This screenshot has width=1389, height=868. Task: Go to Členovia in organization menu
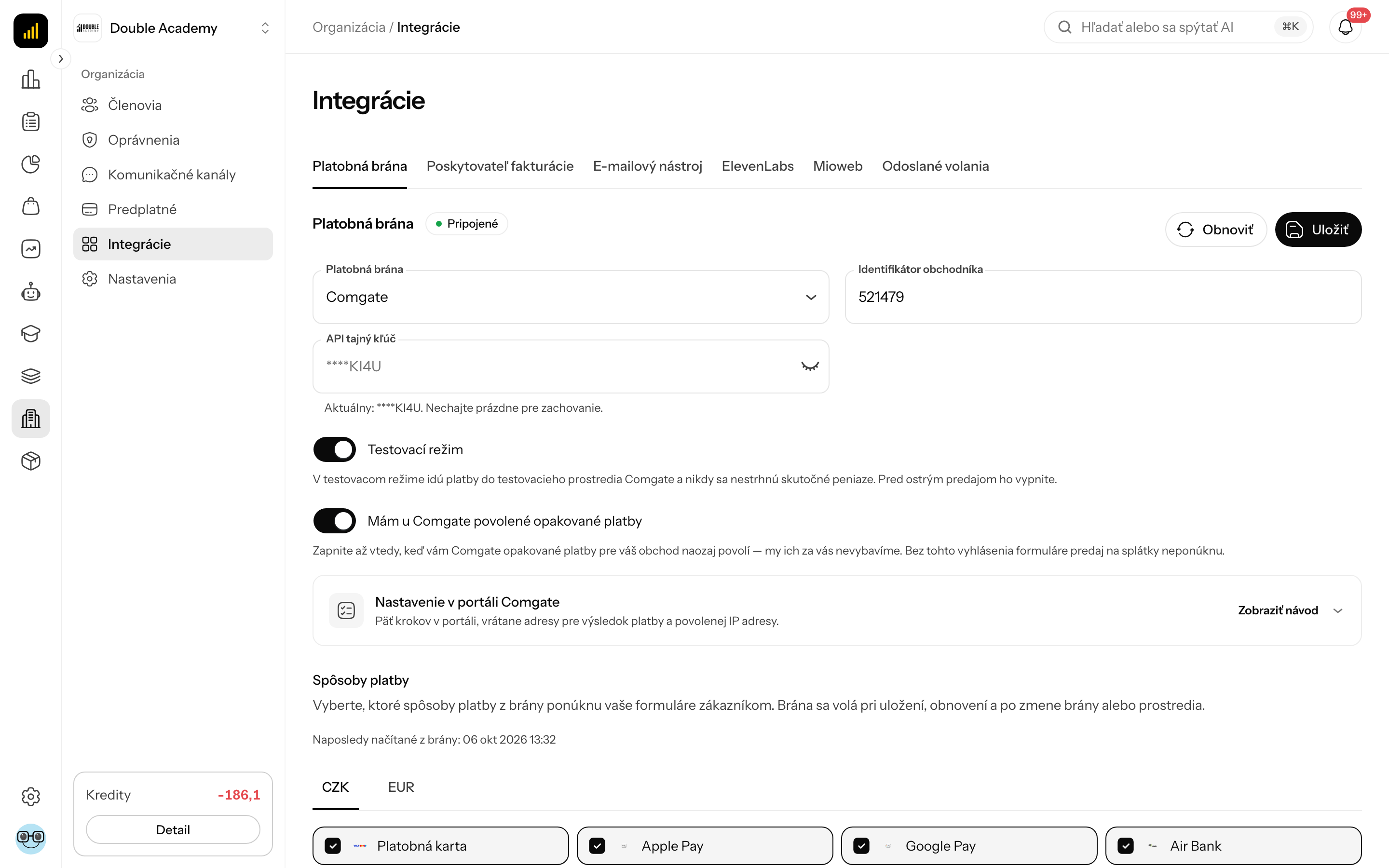pyautogui.click(x=173, y=105)
